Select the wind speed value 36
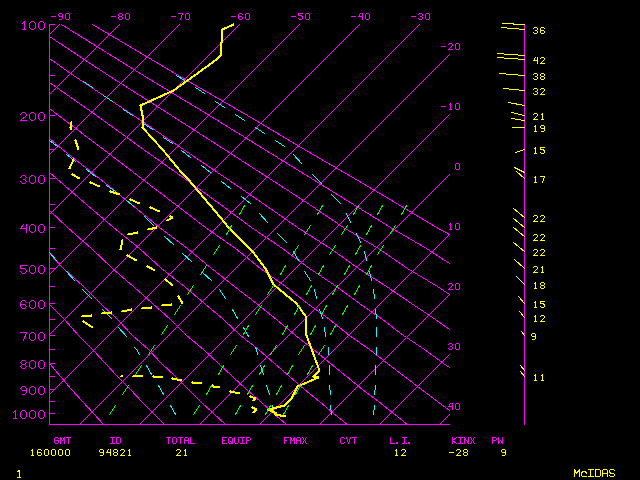 pyautogui.click(x=538, y=31)
